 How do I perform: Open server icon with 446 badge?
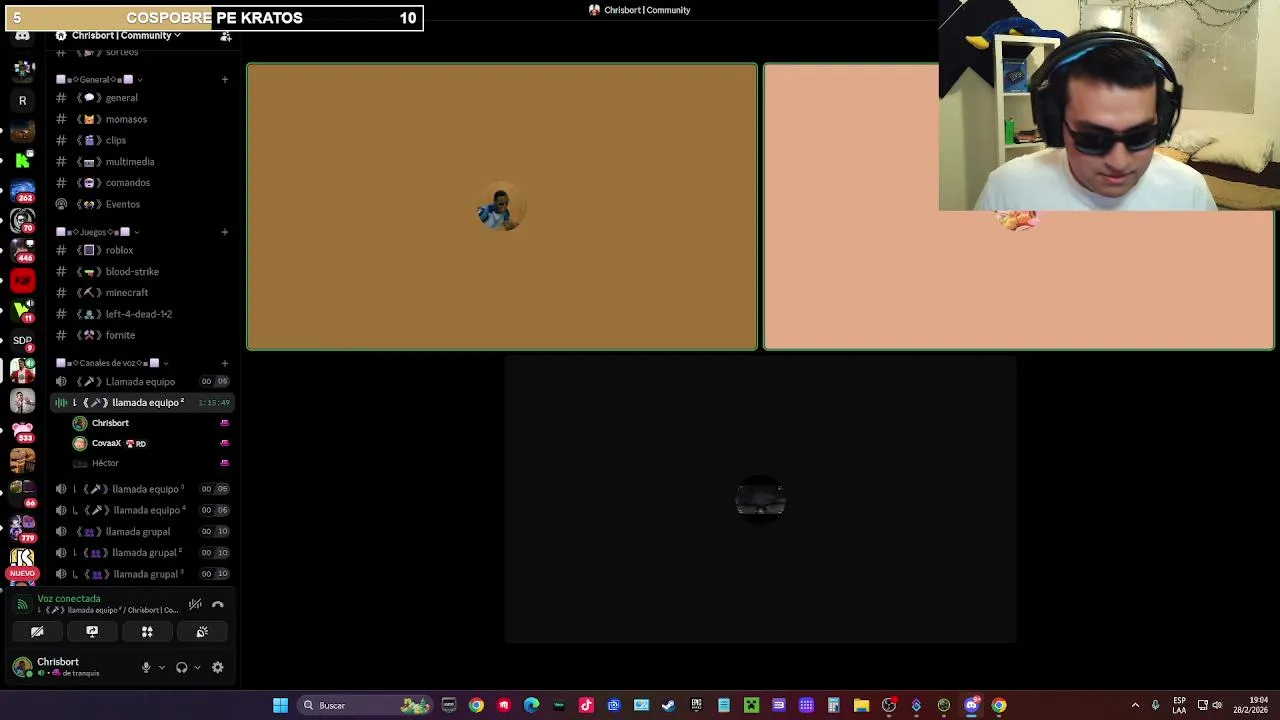coord(22,250)
